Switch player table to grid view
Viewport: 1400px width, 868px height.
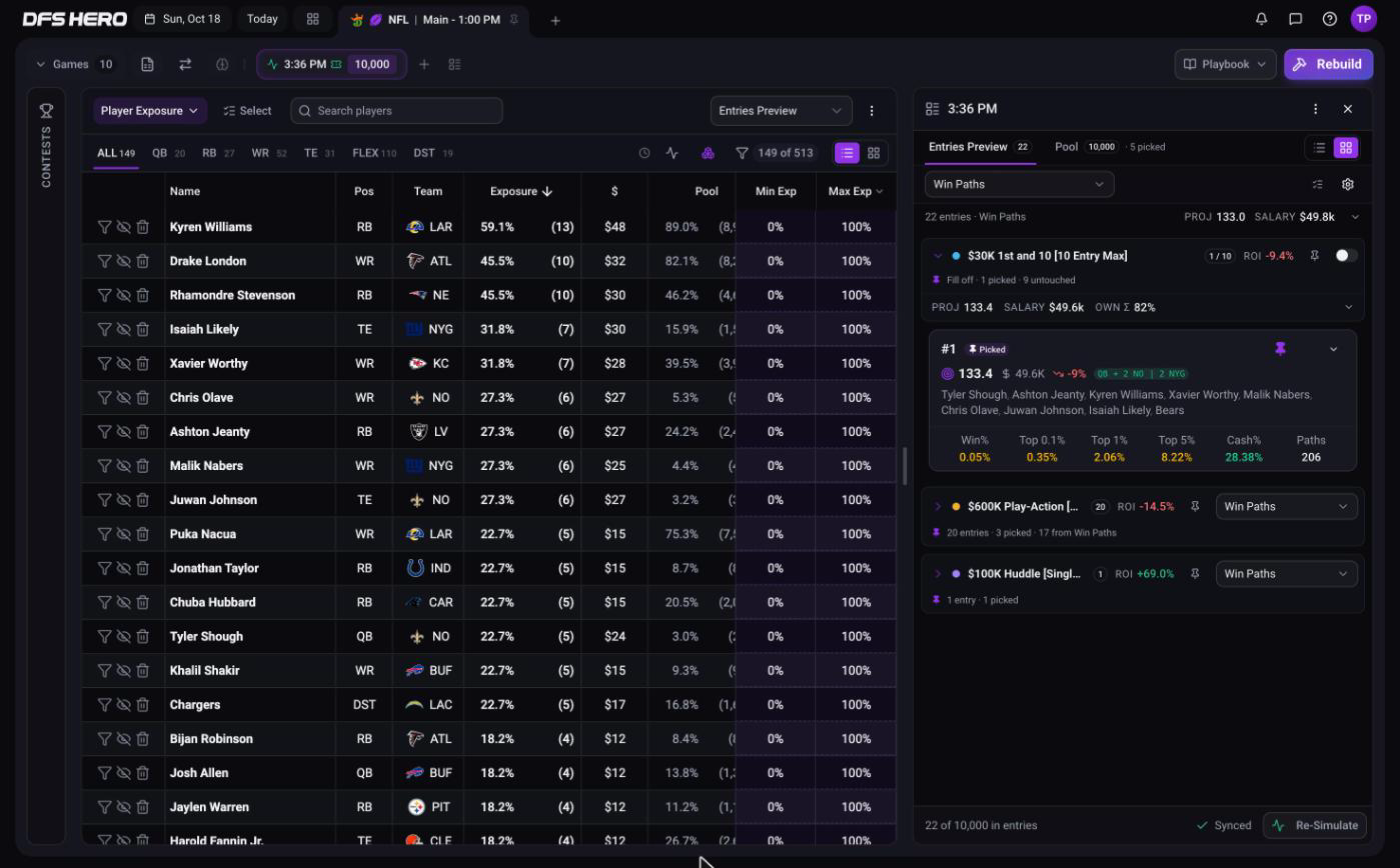tap(874, 153)
